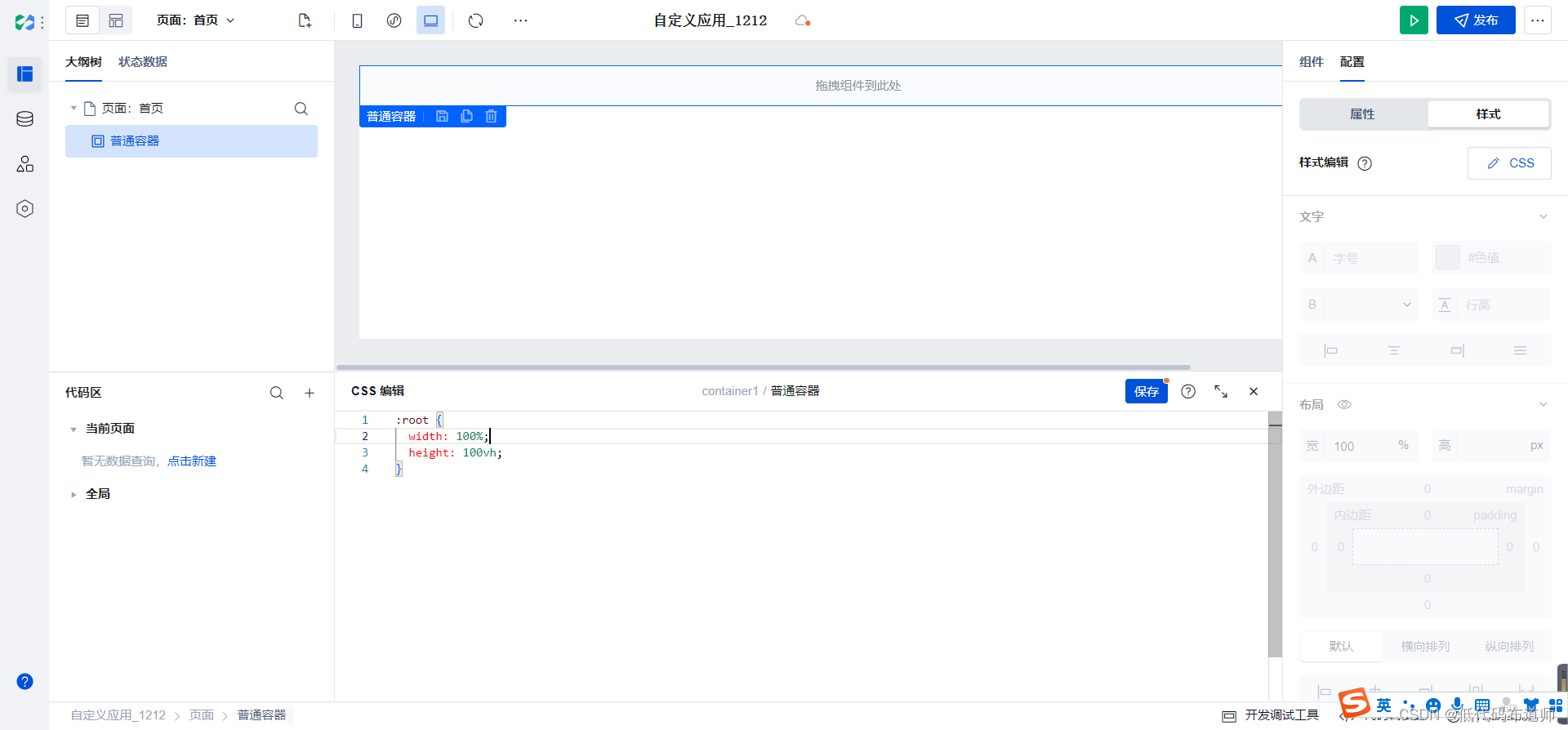Toggle the 布局 eye visibility icon

click(x=1344, y=404)
